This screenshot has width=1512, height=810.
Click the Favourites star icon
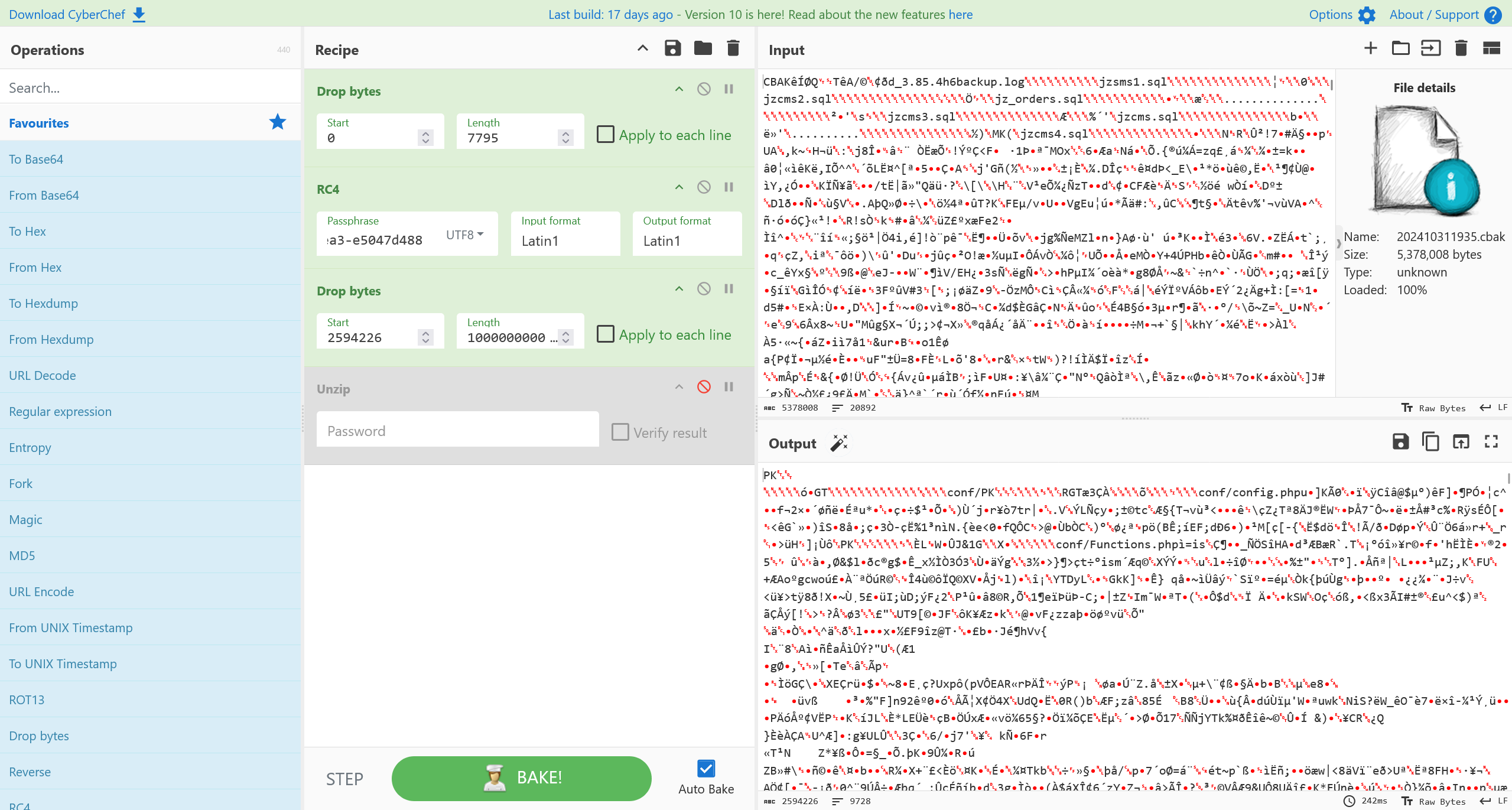277,122
